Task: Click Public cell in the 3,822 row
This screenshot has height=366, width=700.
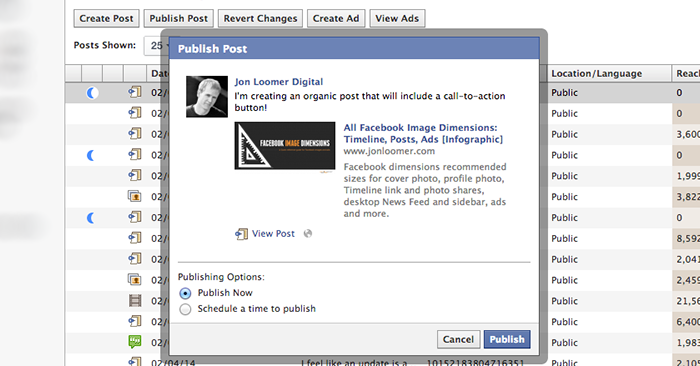Action: 564,197
